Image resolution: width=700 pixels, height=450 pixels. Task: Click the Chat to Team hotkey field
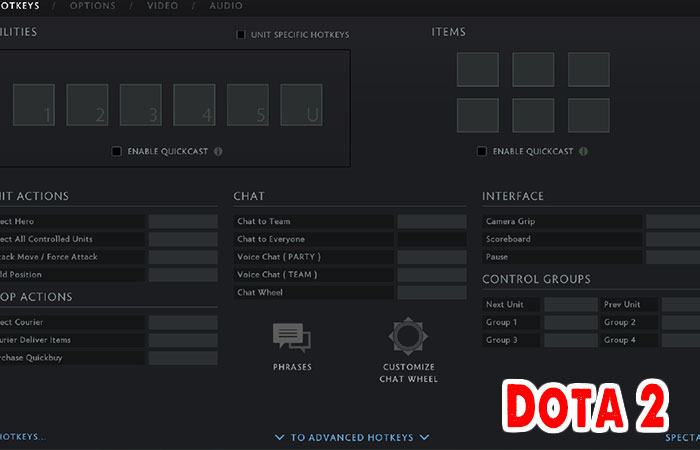[x=431, y=221]
